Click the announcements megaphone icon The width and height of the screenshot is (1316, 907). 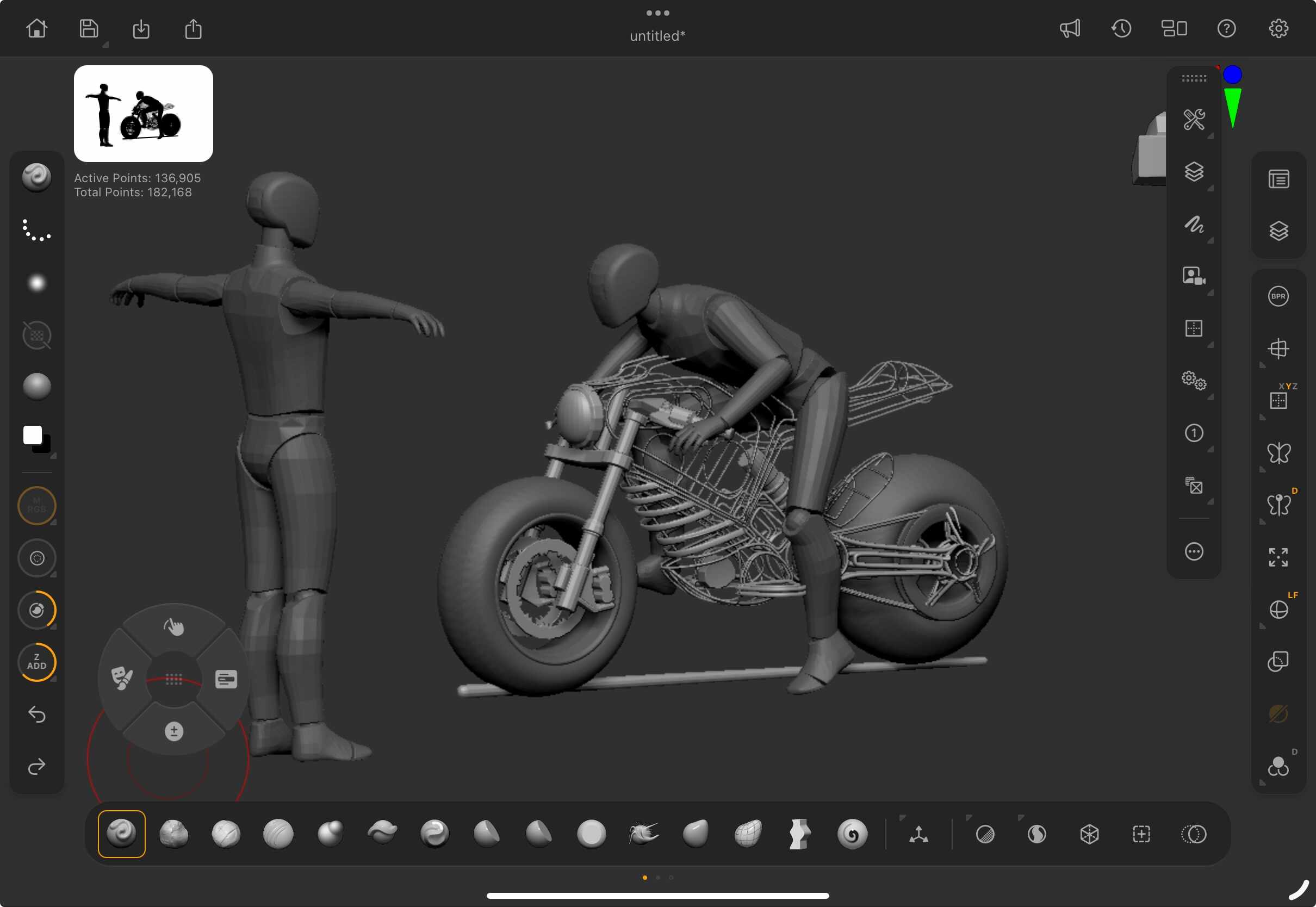[x=1070, y=28]
